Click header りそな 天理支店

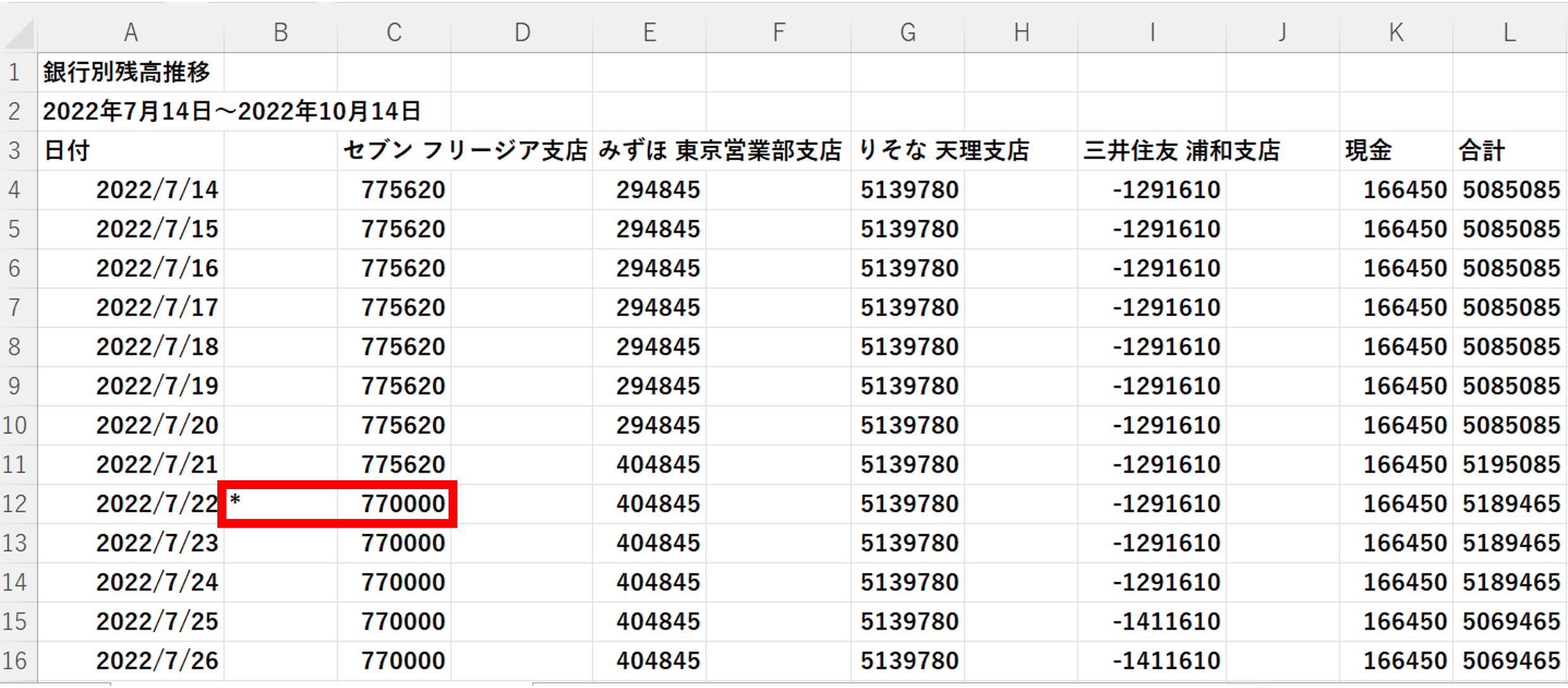click(943, 151)
